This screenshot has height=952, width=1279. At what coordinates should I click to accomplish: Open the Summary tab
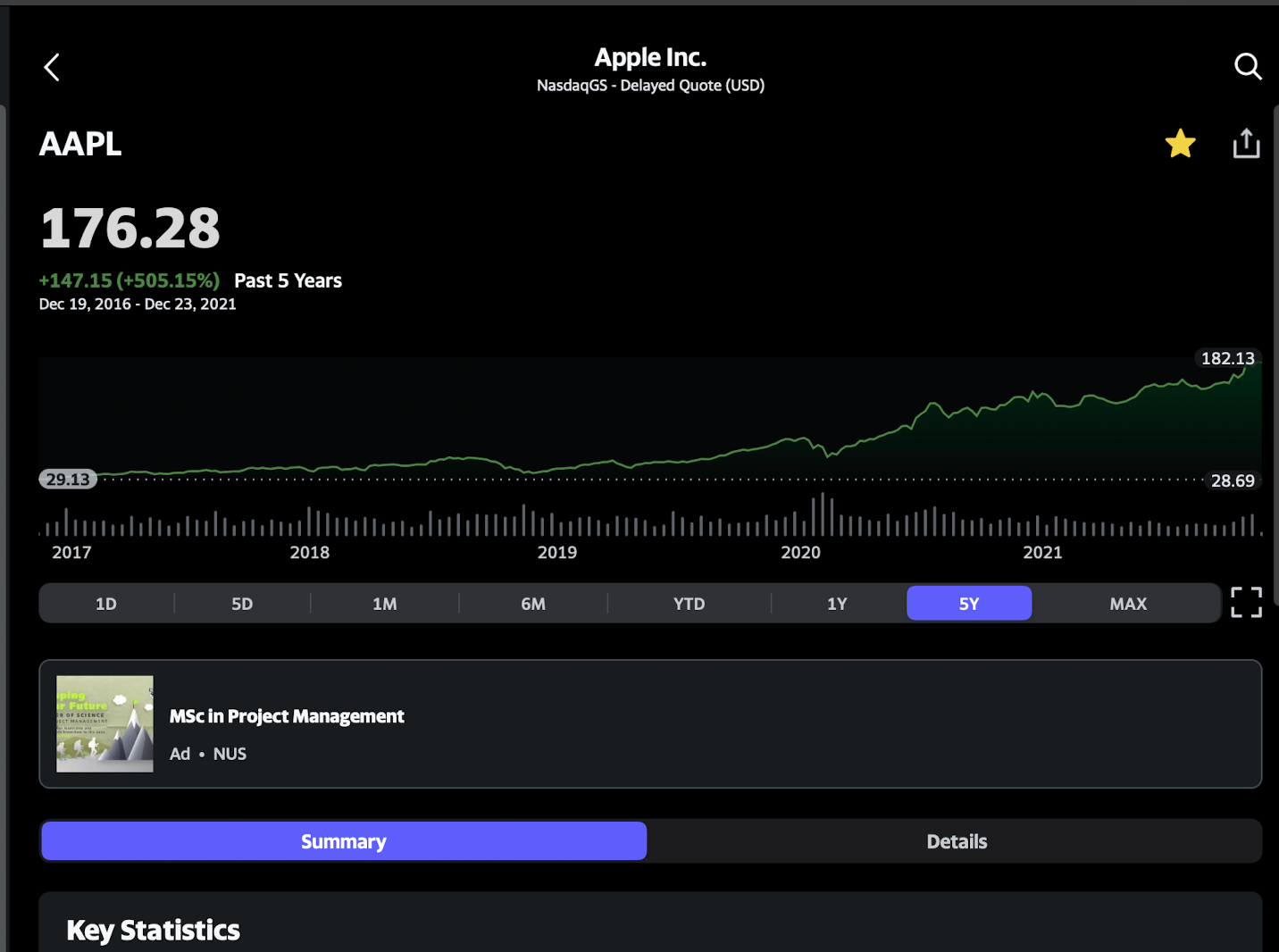(x=344, y=841)
